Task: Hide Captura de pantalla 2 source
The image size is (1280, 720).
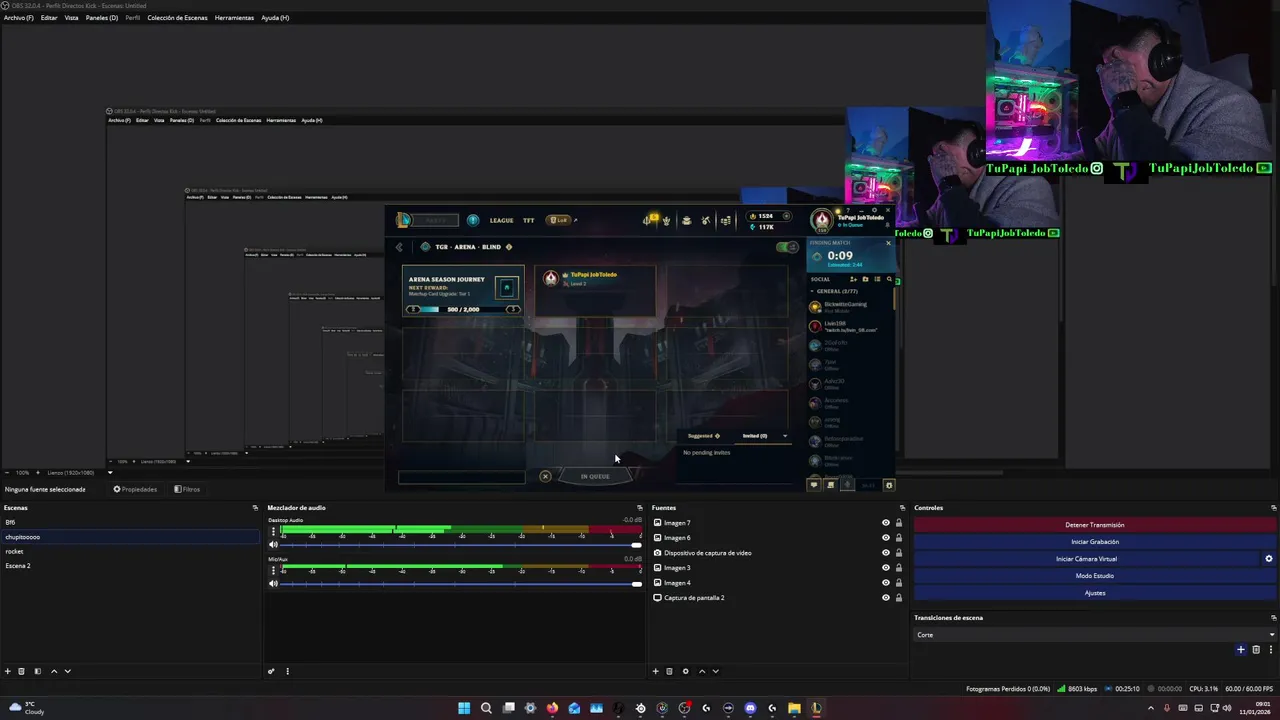Action: pos(885,598)
